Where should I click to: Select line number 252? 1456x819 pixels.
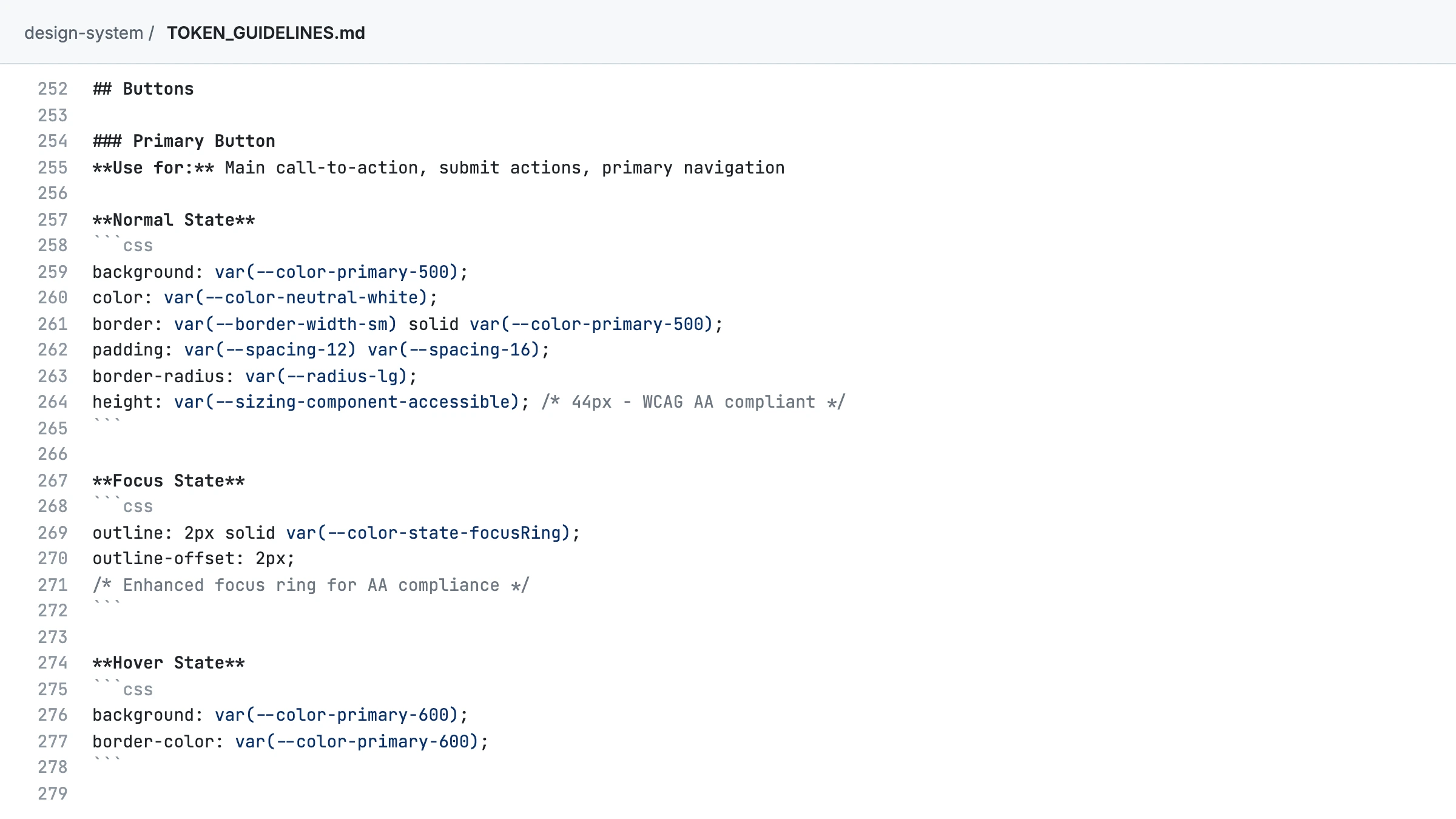[53, 89]
